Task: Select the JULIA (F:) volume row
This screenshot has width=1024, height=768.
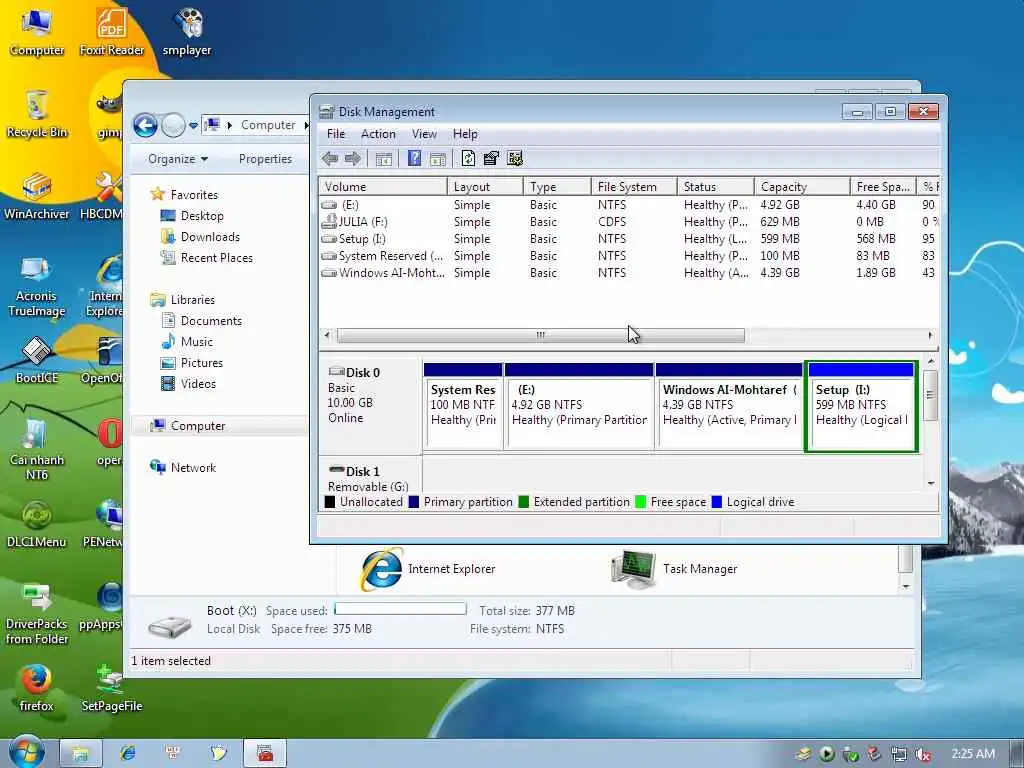Action: click(x=629, y=222)
